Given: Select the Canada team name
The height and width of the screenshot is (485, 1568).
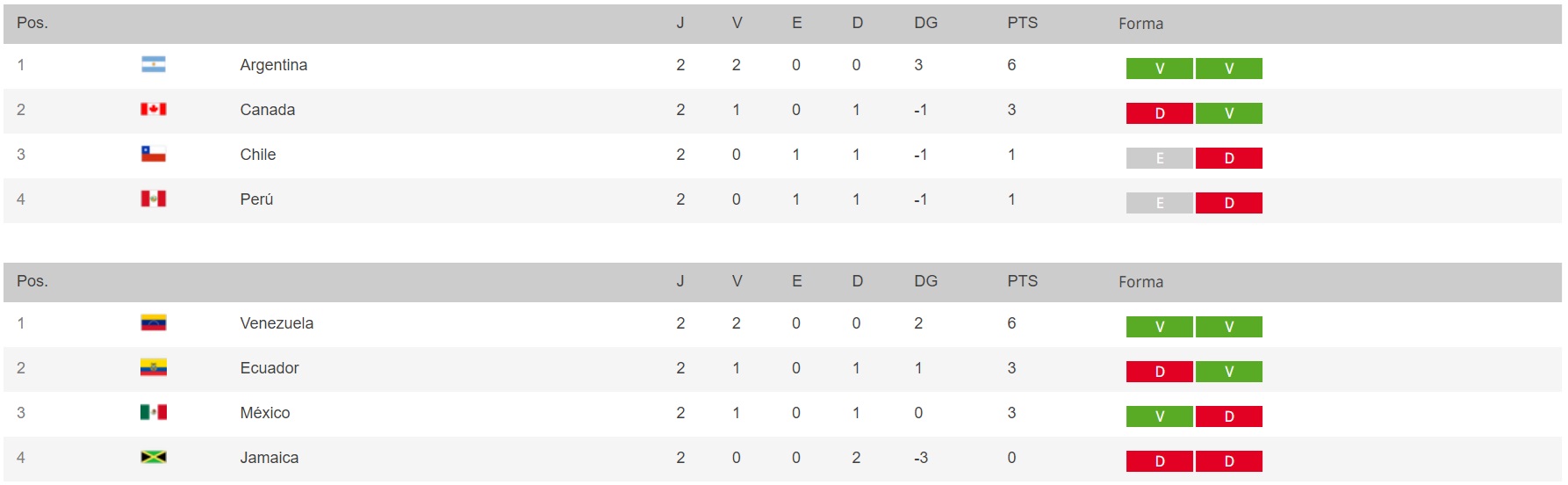Looking at the screenshot, I should (267, 110).
